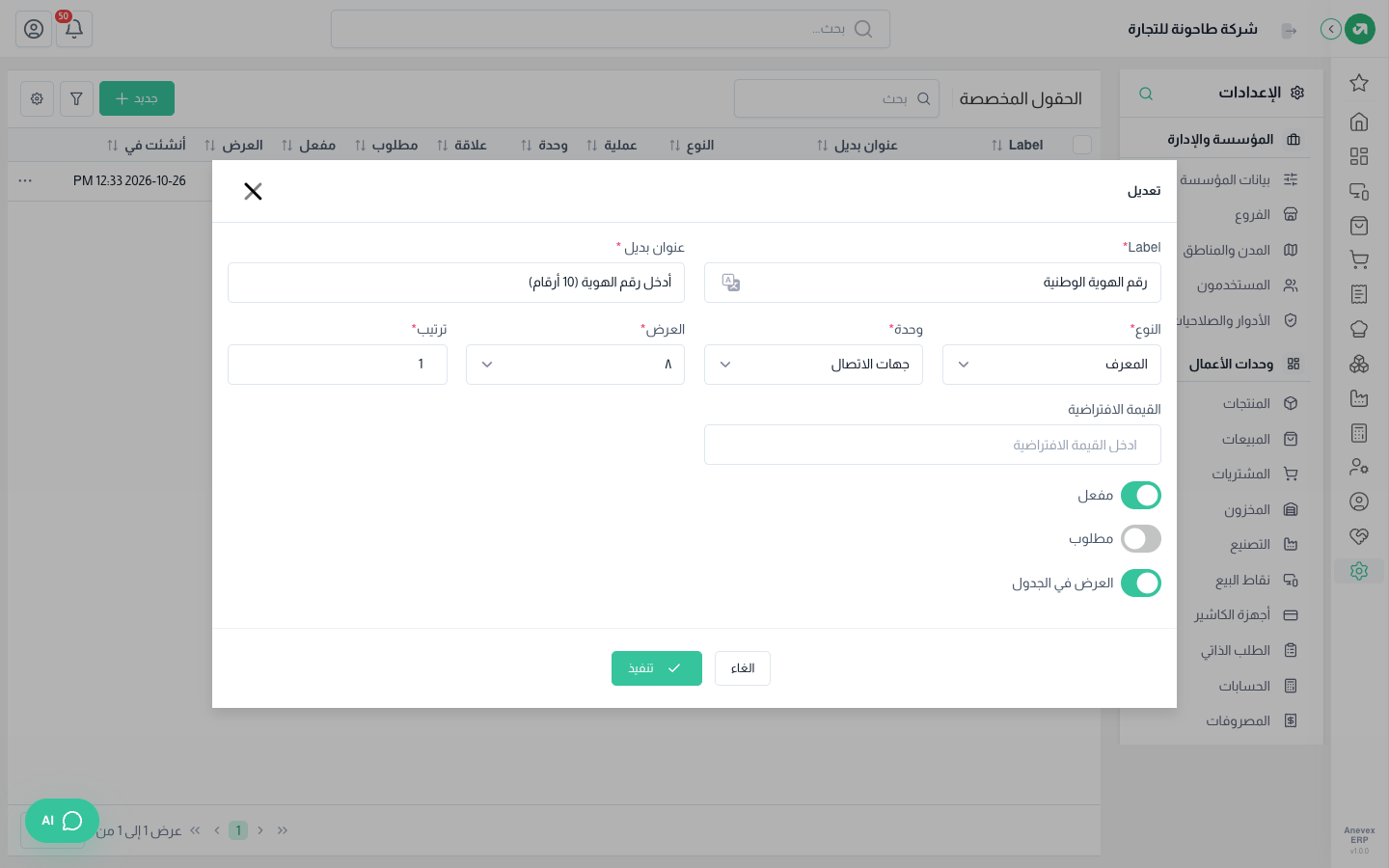Click the top global search bar
Viewport: 1389px width, 868px height.
(611, 29)
